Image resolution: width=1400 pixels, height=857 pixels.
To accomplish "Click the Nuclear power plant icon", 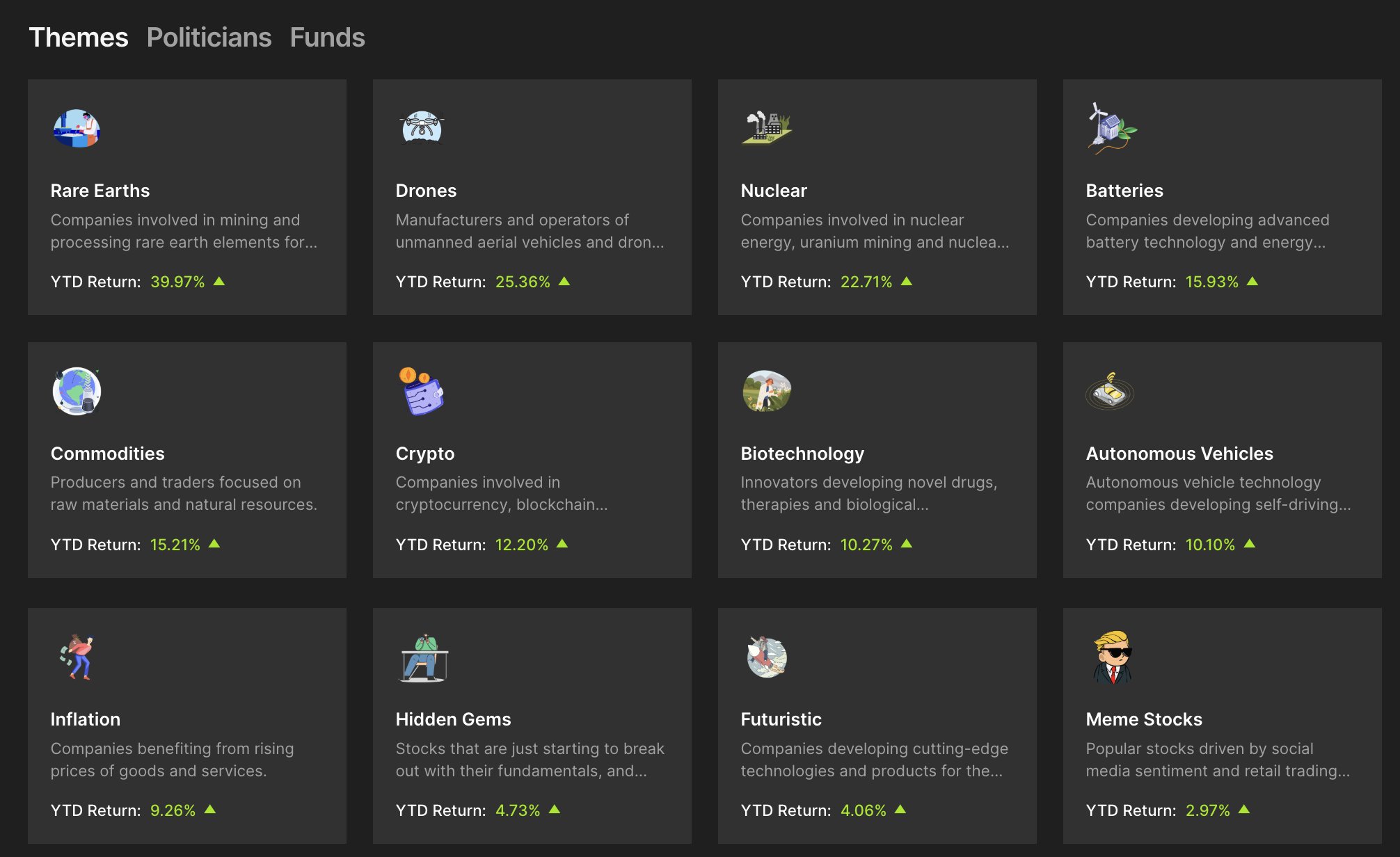I will (x=766, y=127).
